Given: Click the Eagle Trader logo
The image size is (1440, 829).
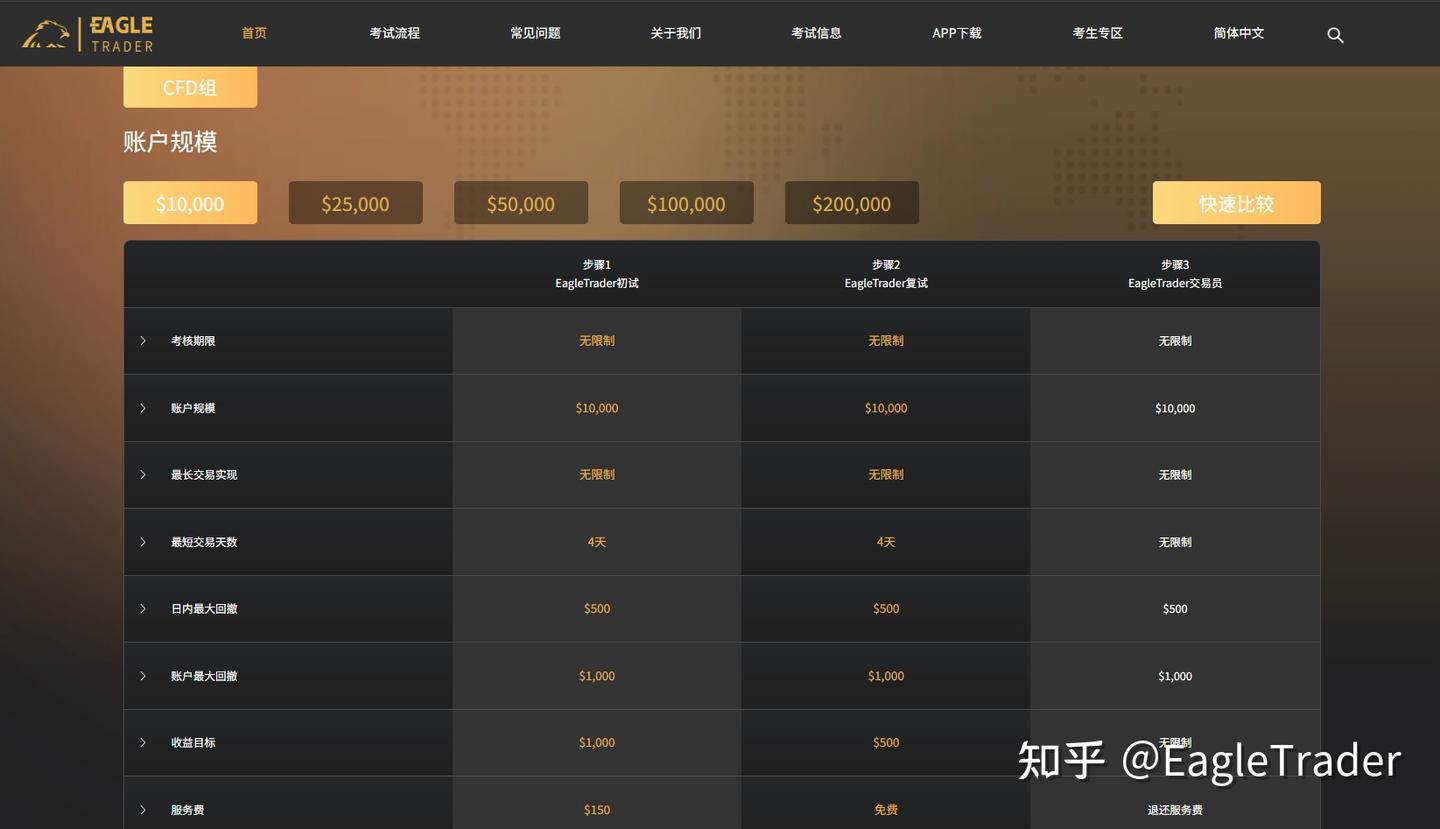Looking at the screenshot, I should [x=88, y=33].
